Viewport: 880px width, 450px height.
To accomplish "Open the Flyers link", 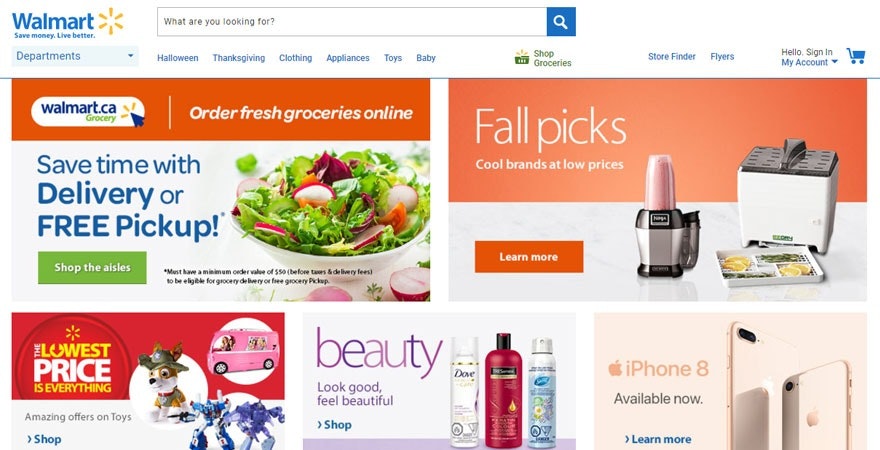I will tap(722, 57).
